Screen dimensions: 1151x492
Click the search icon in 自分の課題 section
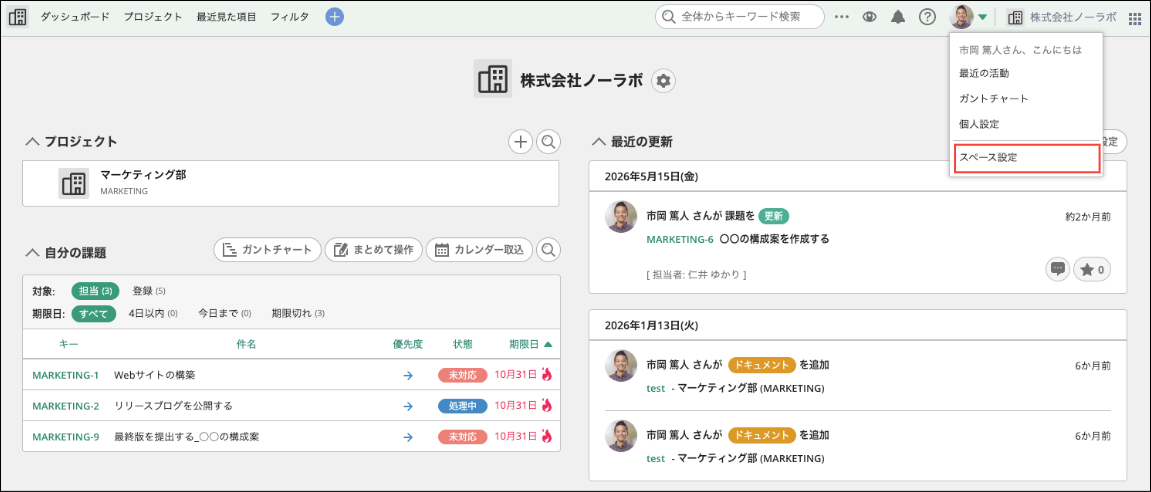coord(548,250)
